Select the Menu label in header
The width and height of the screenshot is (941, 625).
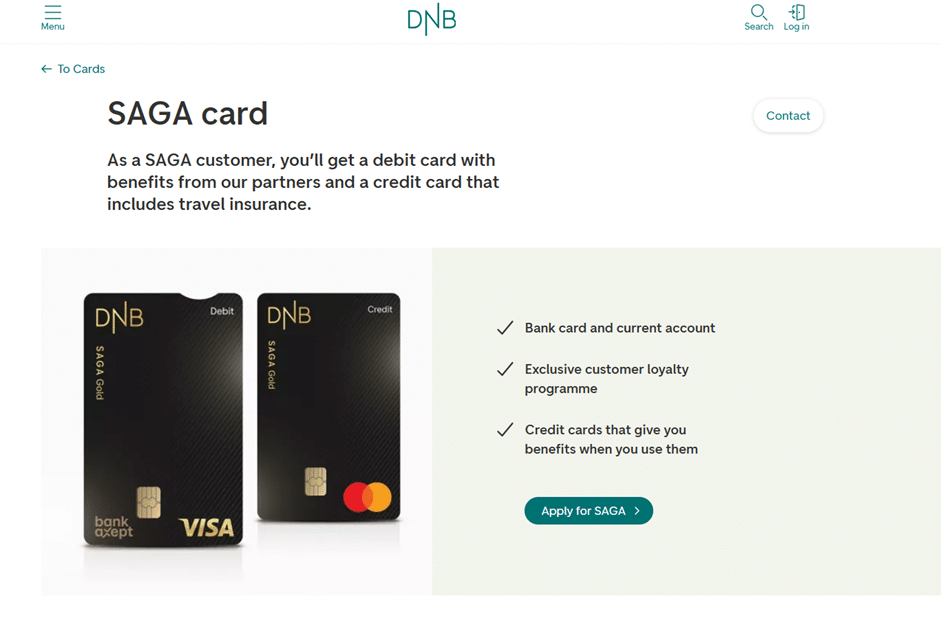pos(53,27)
